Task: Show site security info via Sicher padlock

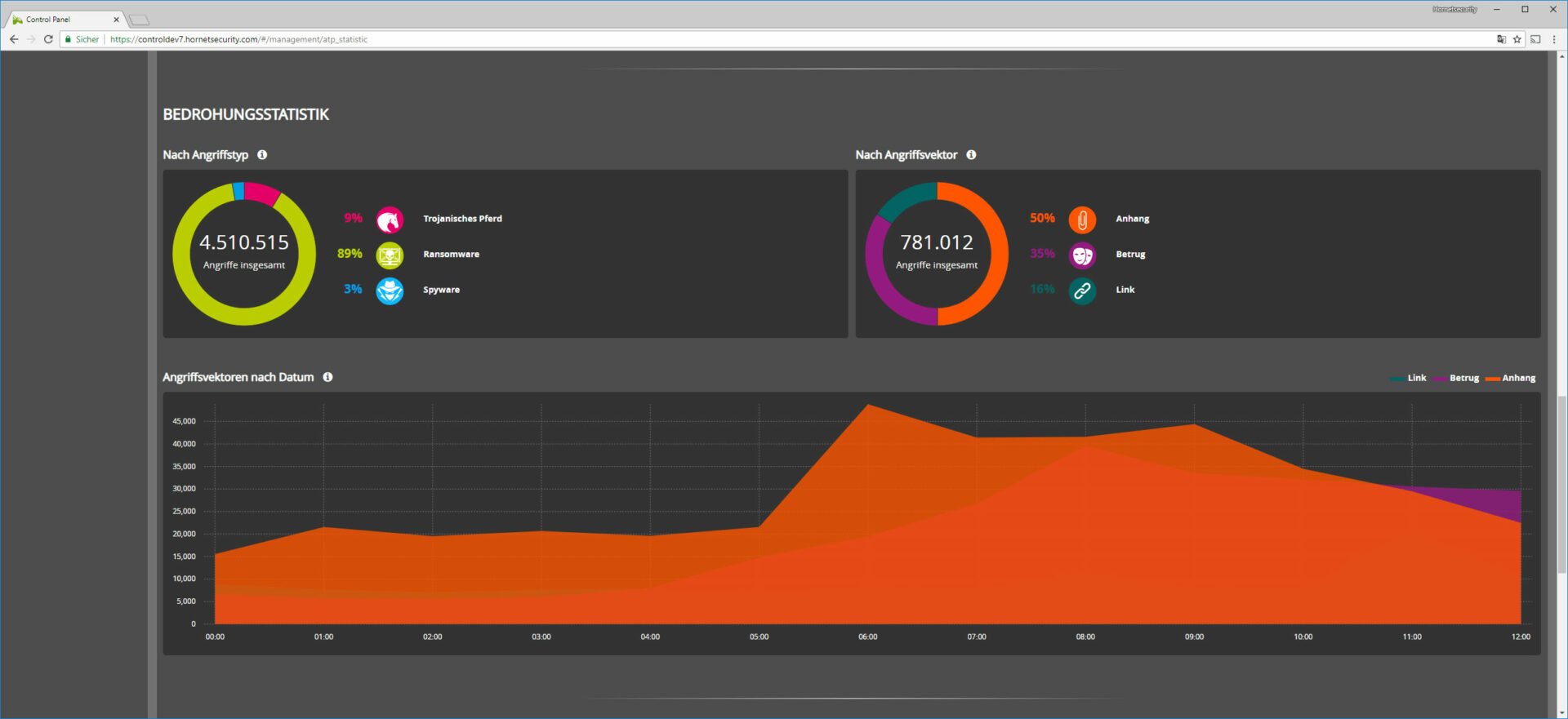Action: (x=82, y=39)
